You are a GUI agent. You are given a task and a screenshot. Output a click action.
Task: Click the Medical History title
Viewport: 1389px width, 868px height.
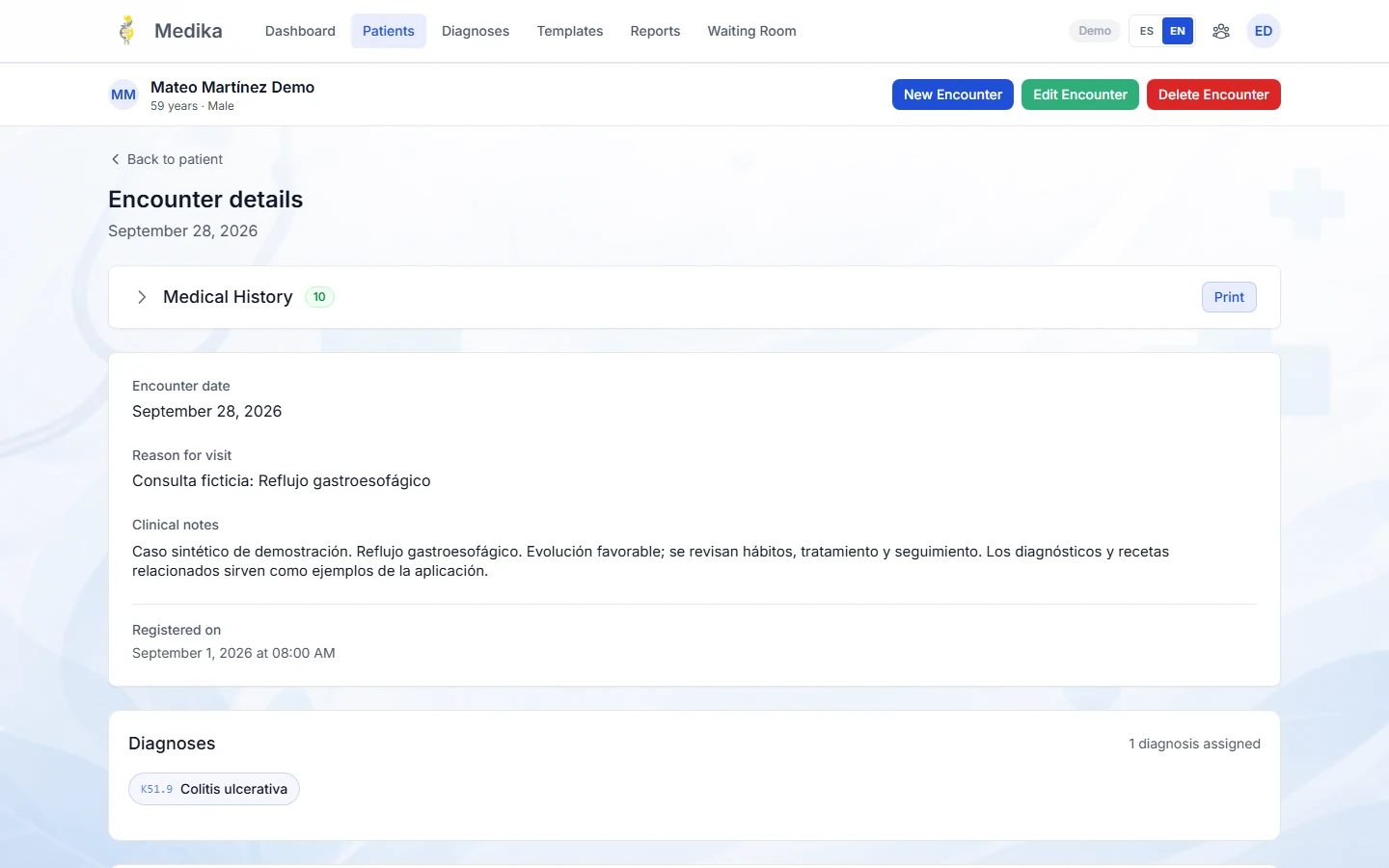[228, 297]
